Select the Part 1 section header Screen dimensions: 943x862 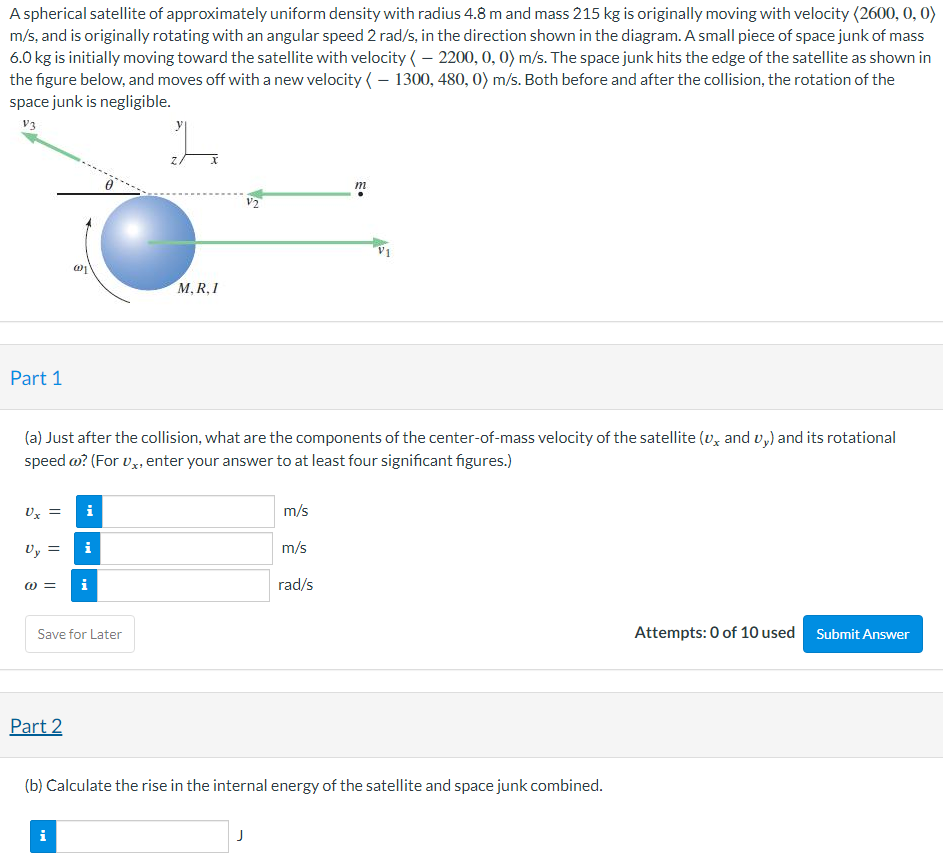click(x=36, y=378)
